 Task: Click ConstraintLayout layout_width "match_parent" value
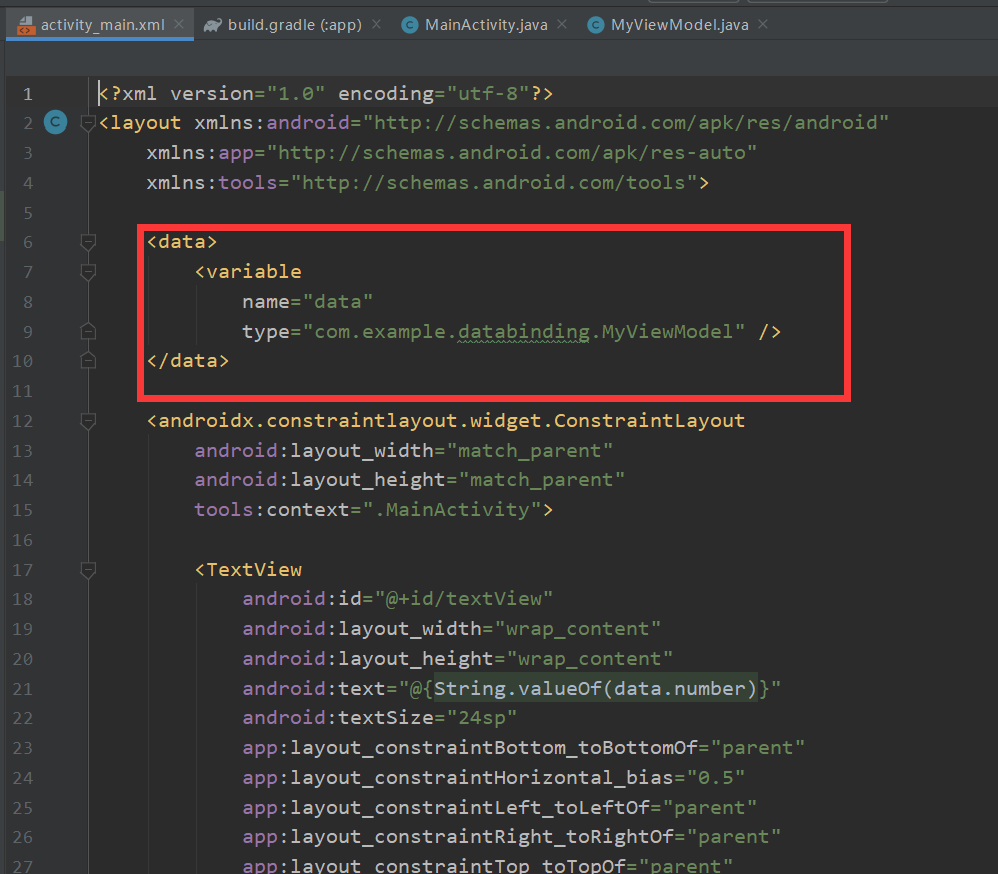tap(530, 451)
